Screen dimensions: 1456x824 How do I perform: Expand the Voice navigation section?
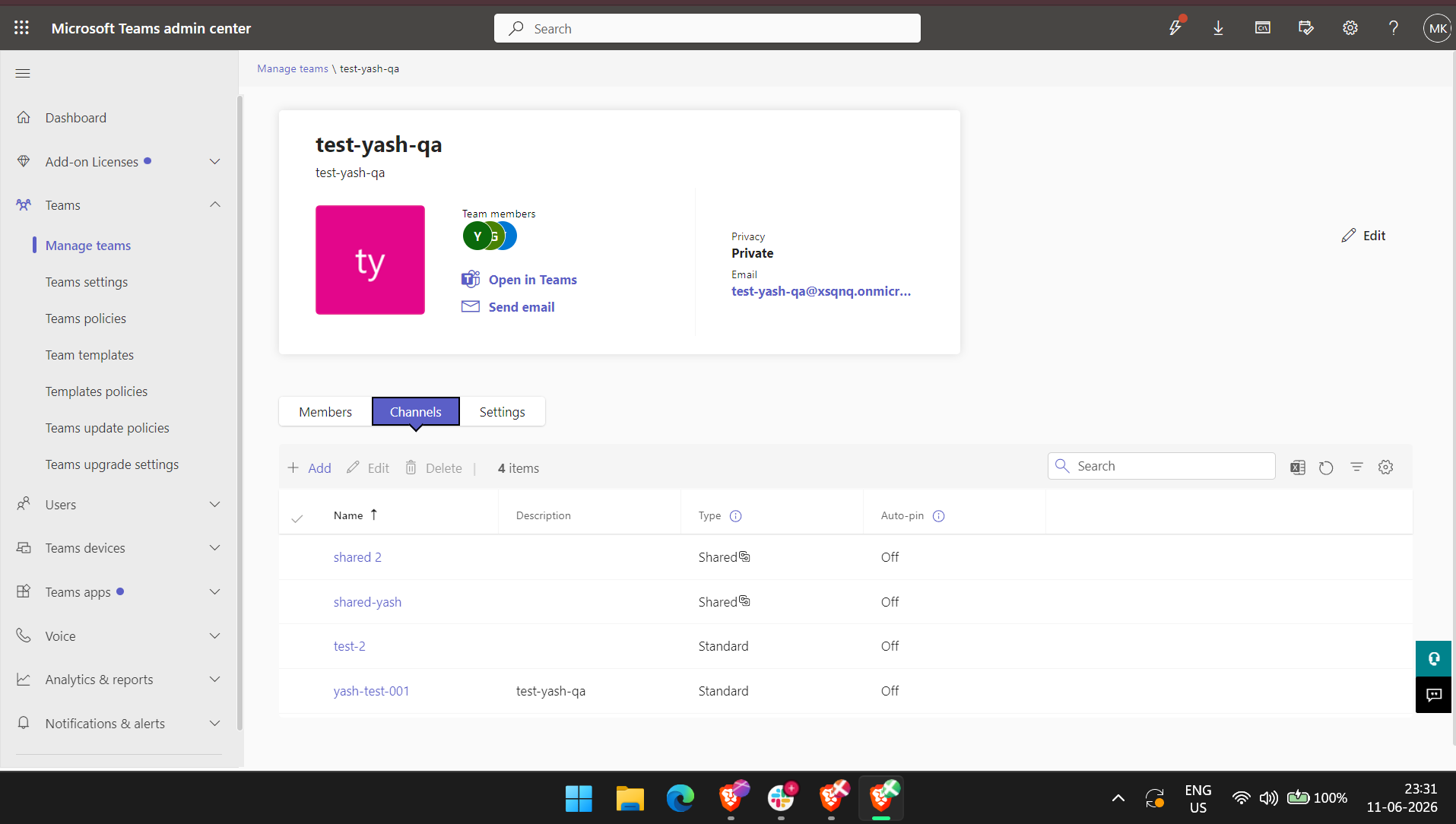pos(215,636)
